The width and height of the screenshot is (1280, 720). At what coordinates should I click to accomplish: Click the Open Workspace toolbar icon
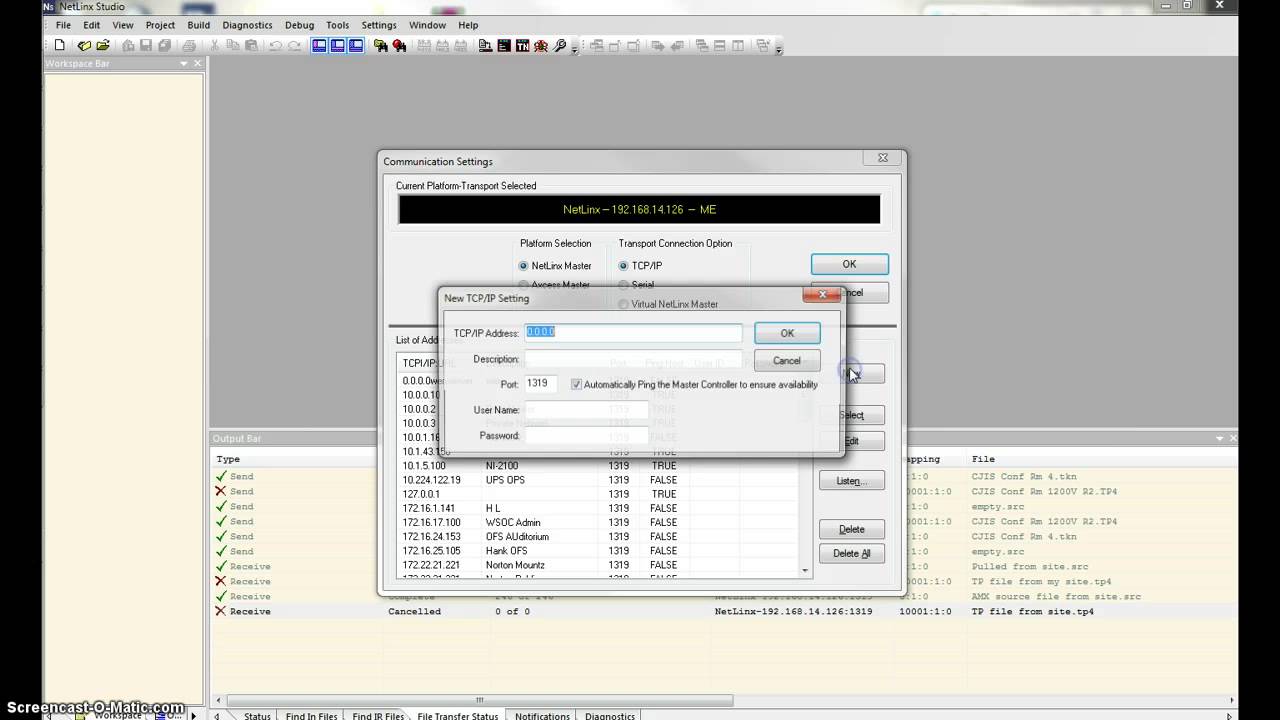point(84,45)
